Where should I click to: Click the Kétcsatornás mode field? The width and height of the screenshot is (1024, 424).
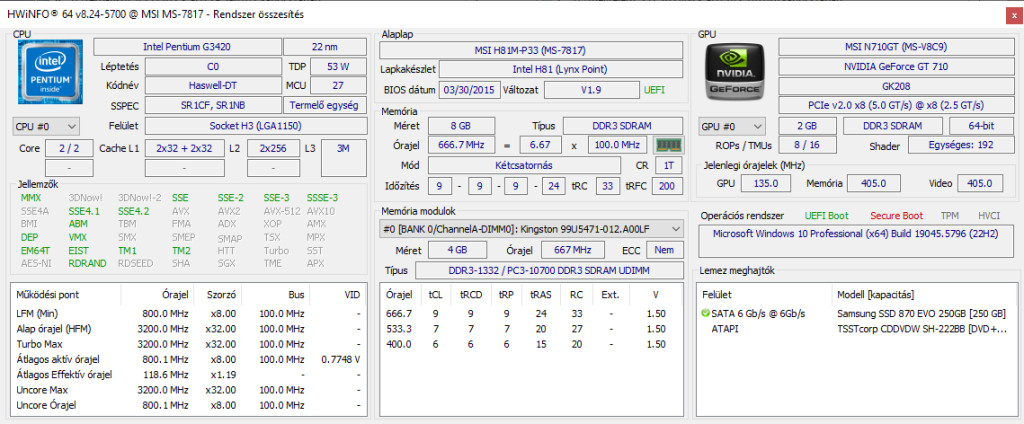(524, 165)
